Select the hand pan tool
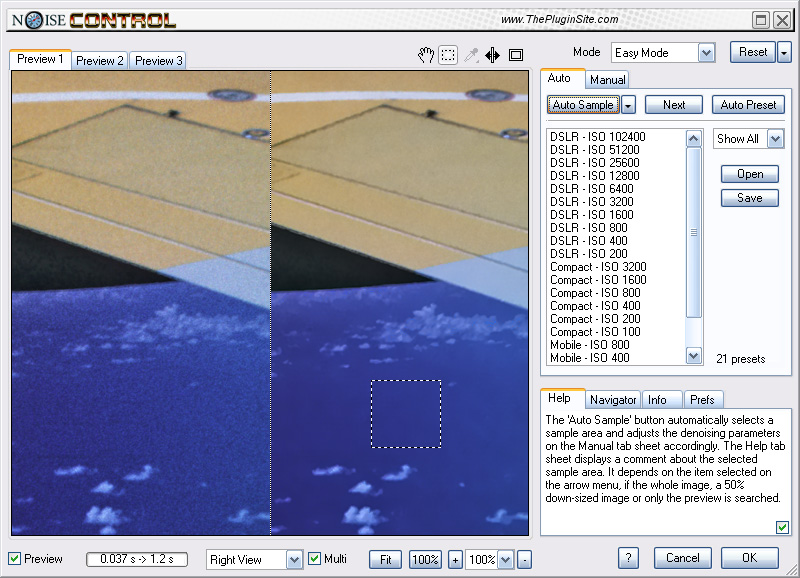The width and height of the screenshot is (800, 578). tap(426, 56)
